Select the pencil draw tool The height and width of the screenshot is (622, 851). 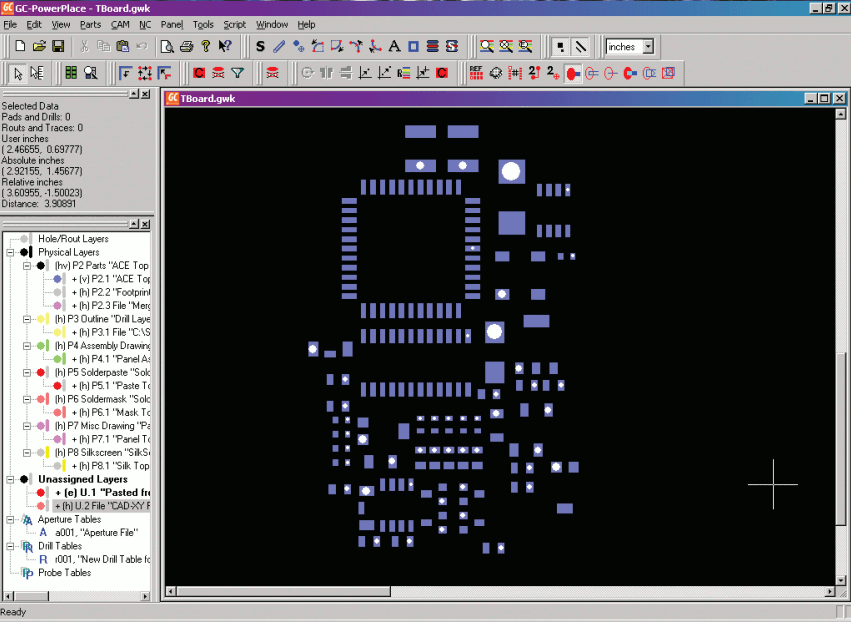280,46
